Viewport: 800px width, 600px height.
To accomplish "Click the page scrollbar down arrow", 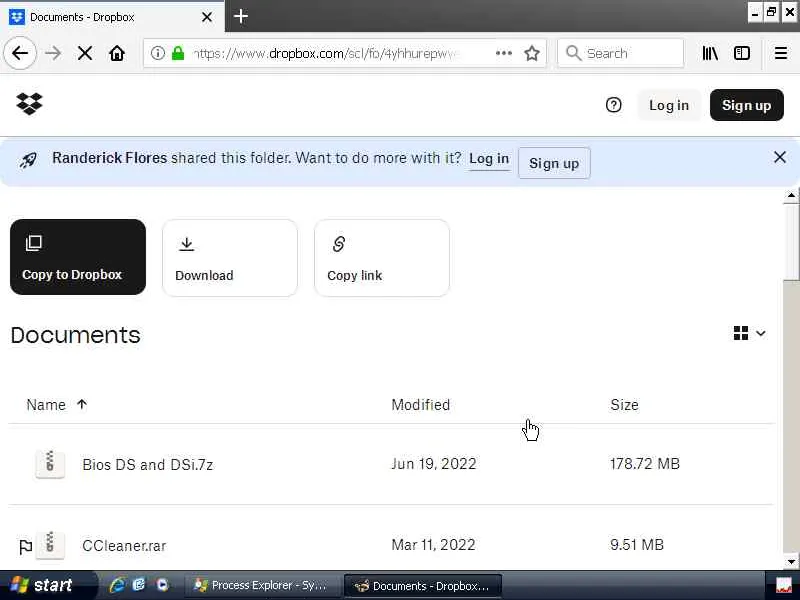I will 791,562.
